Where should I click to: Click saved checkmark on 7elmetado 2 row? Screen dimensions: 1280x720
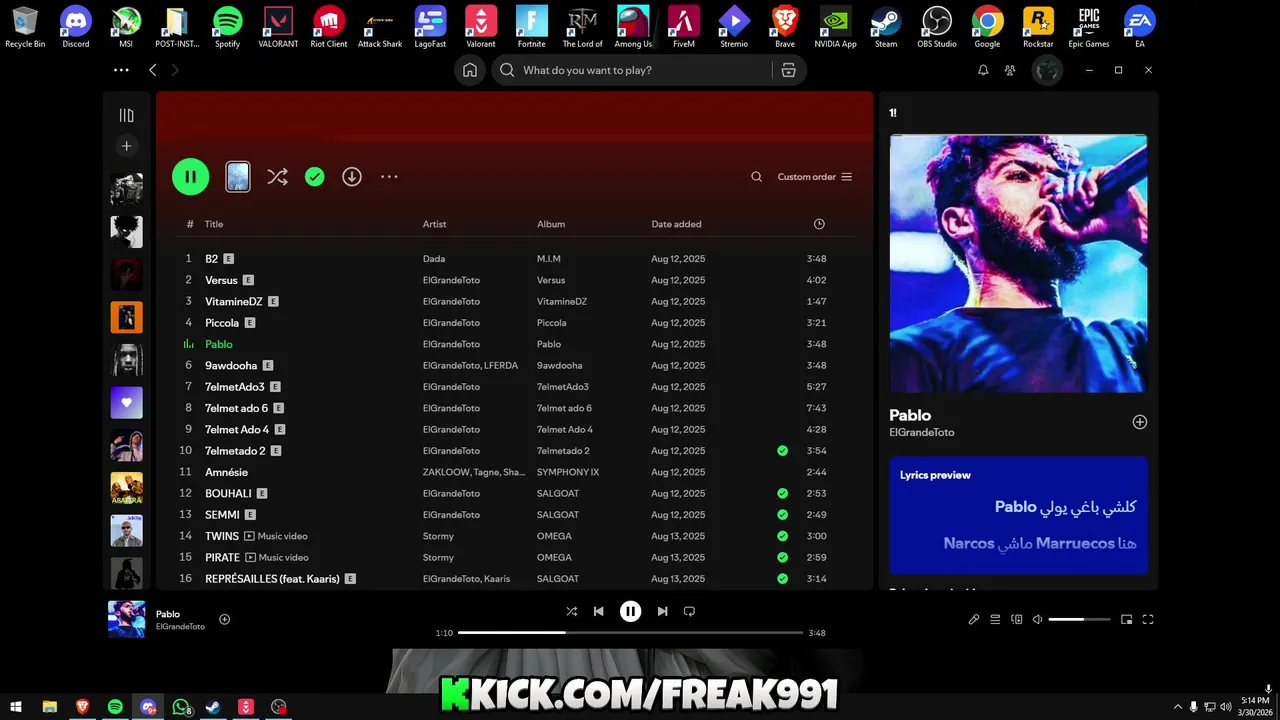[x=782, y=451]
